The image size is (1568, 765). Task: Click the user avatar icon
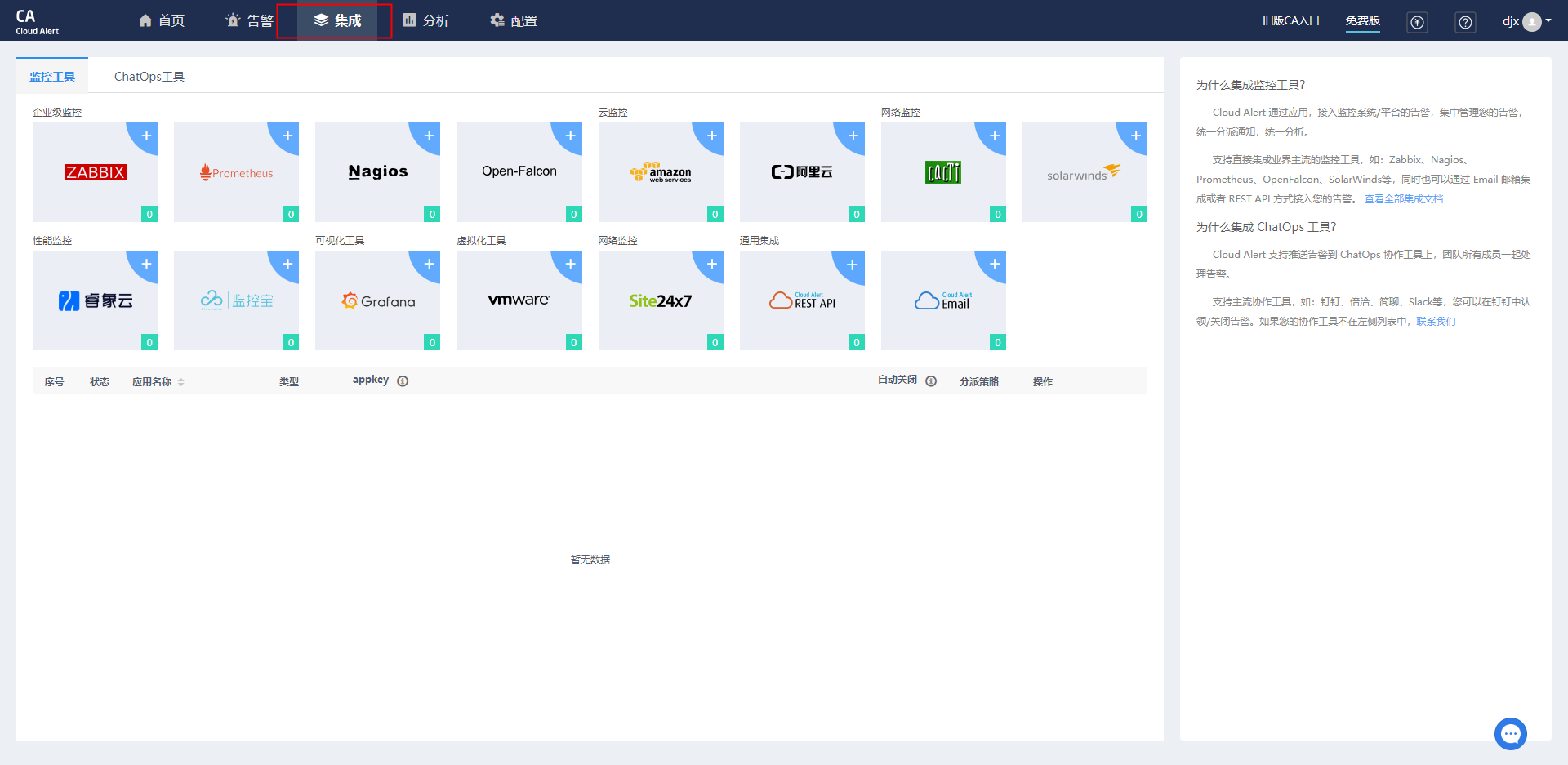coord(1532,22)
